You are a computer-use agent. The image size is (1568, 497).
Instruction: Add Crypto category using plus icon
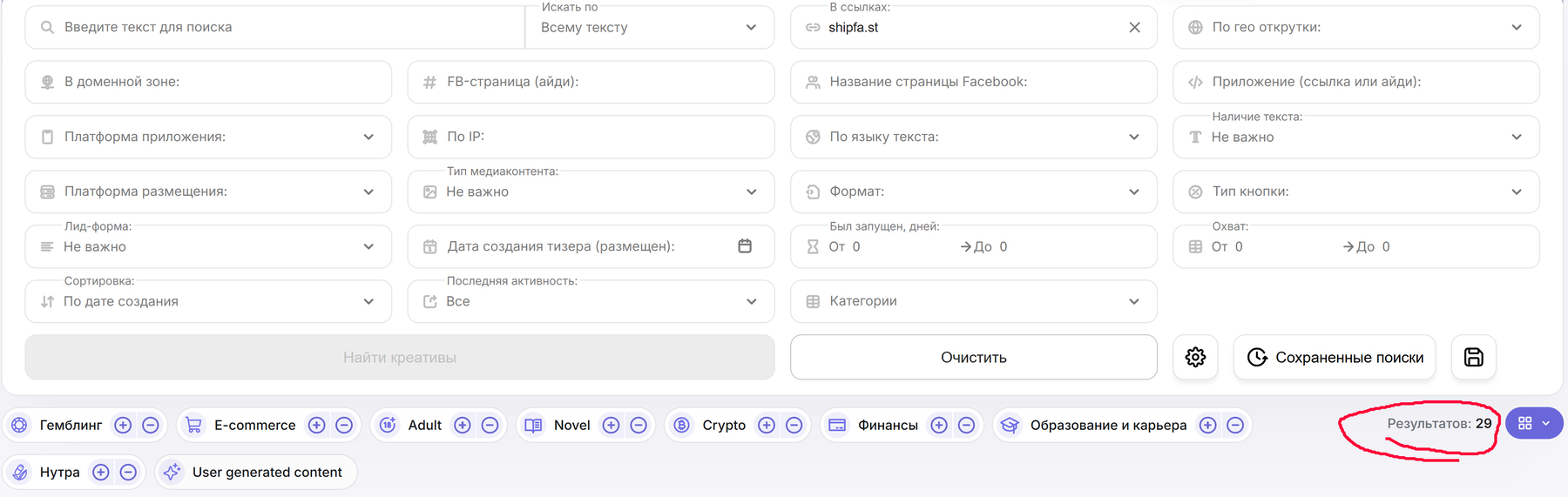(767, 425)
